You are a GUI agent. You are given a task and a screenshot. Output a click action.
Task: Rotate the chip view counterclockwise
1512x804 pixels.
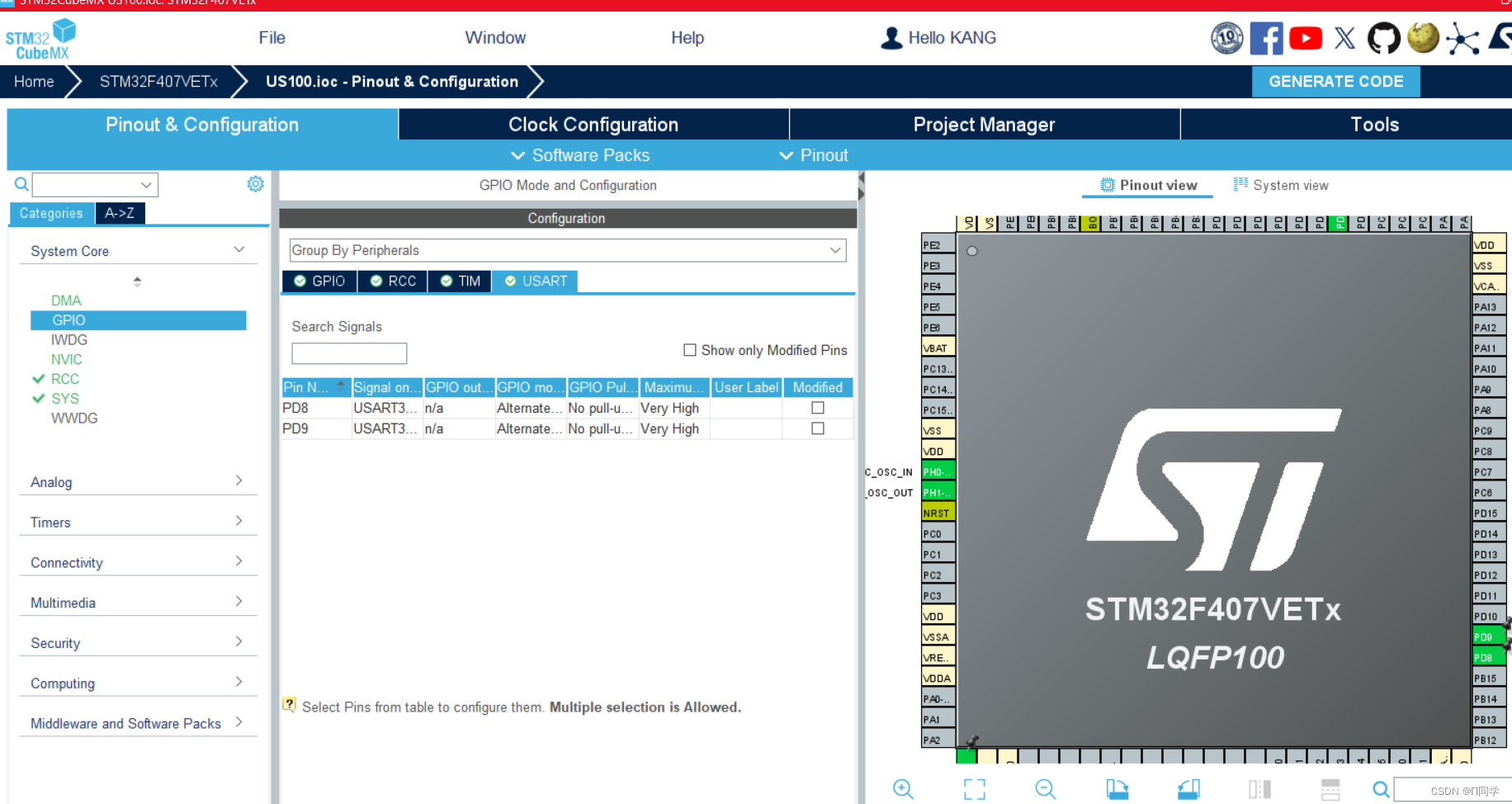click(x=1188, y=789)
